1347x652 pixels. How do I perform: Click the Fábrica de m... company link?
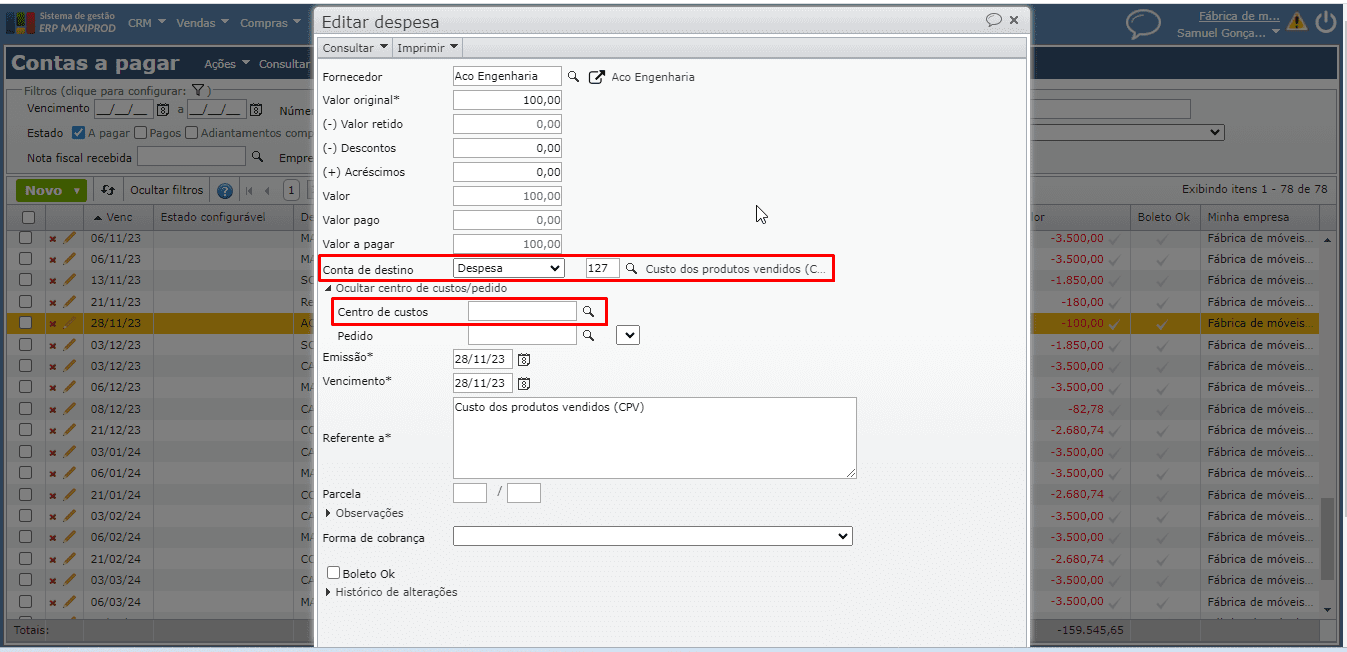click(x=1239, y=16)
